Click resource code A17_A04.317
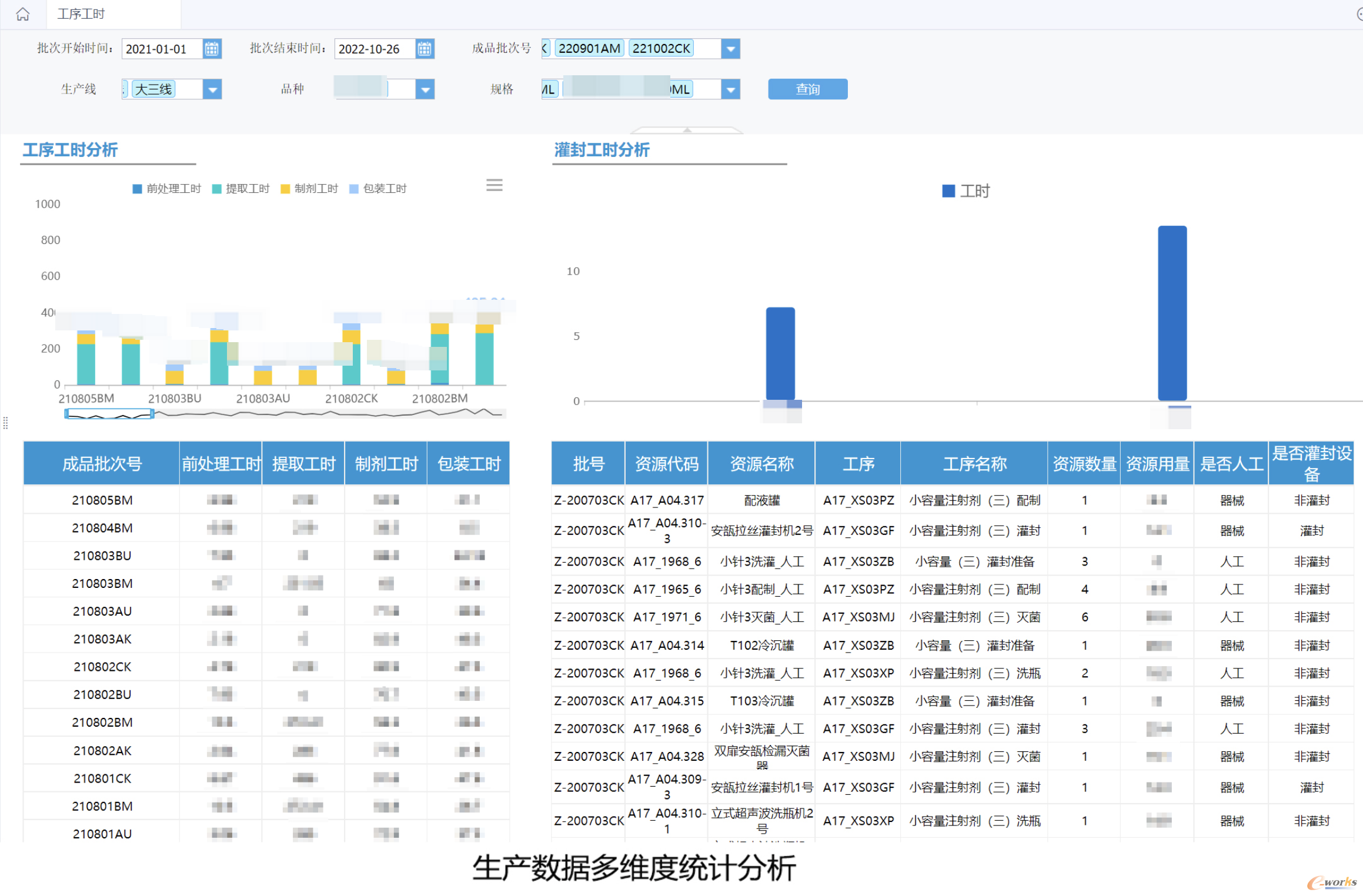The height and width of the screenshot is (896, 1363). click(x=667, y=500)
